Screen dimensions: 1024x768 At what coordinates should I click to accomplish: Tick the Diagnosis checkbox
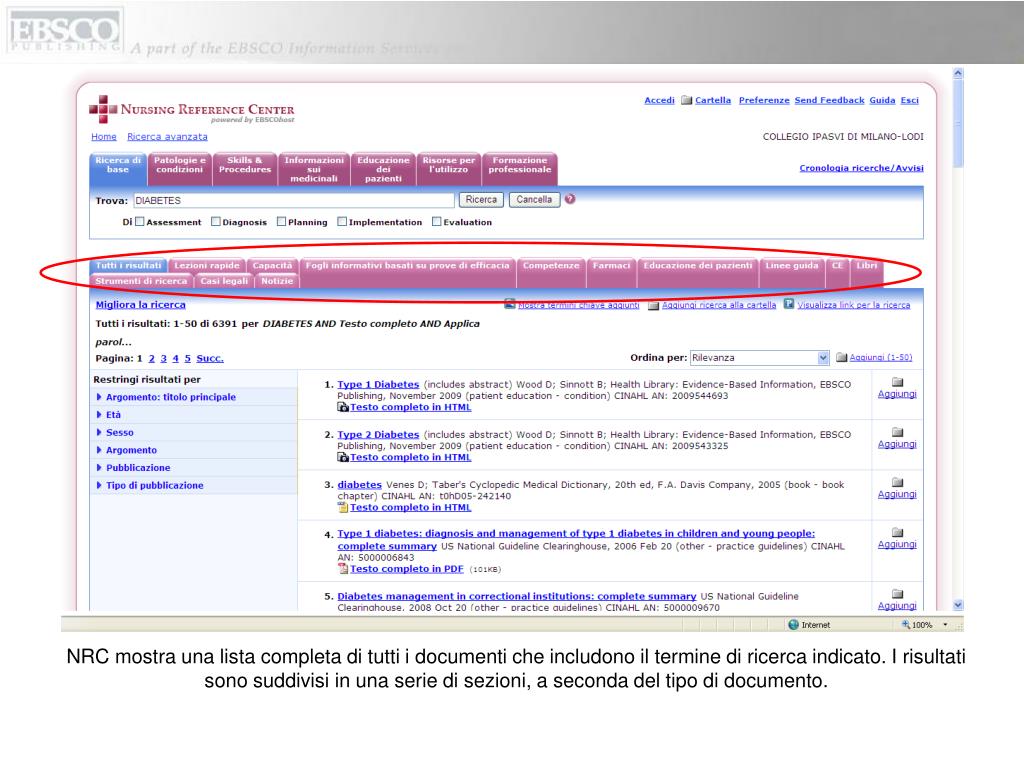[x=216, y=222]
